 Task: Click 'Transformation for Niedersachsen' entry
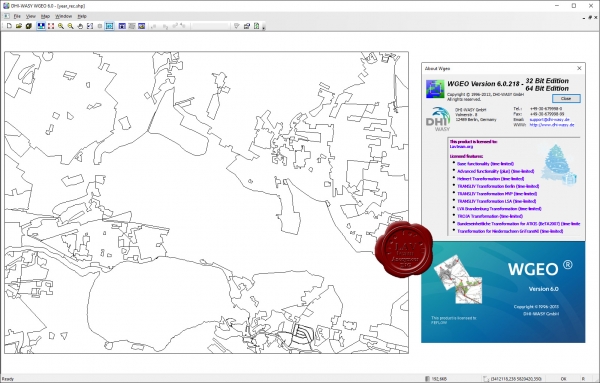coord(510,231)
